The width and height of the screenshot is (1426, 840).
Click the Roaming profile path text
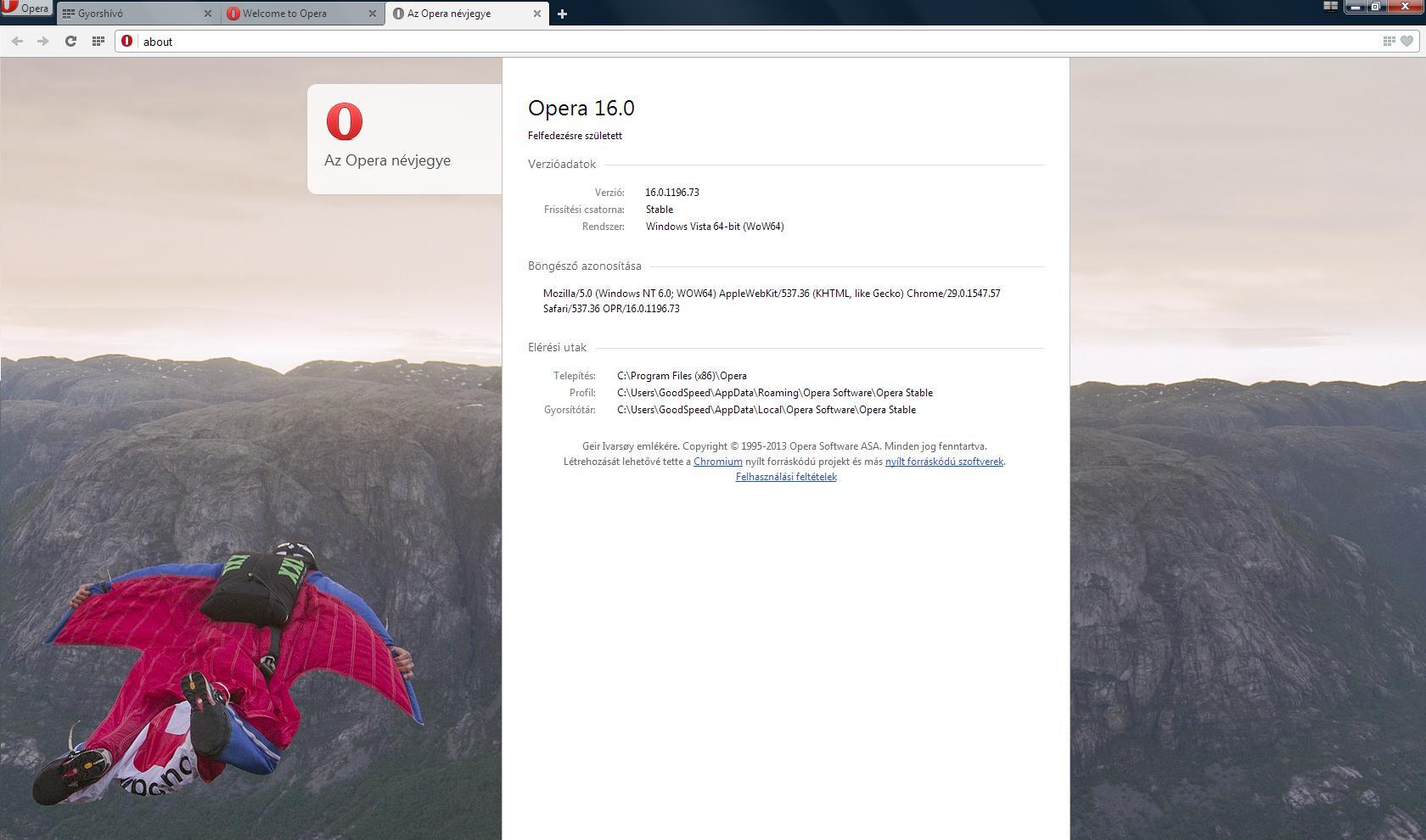coord(775,393)
